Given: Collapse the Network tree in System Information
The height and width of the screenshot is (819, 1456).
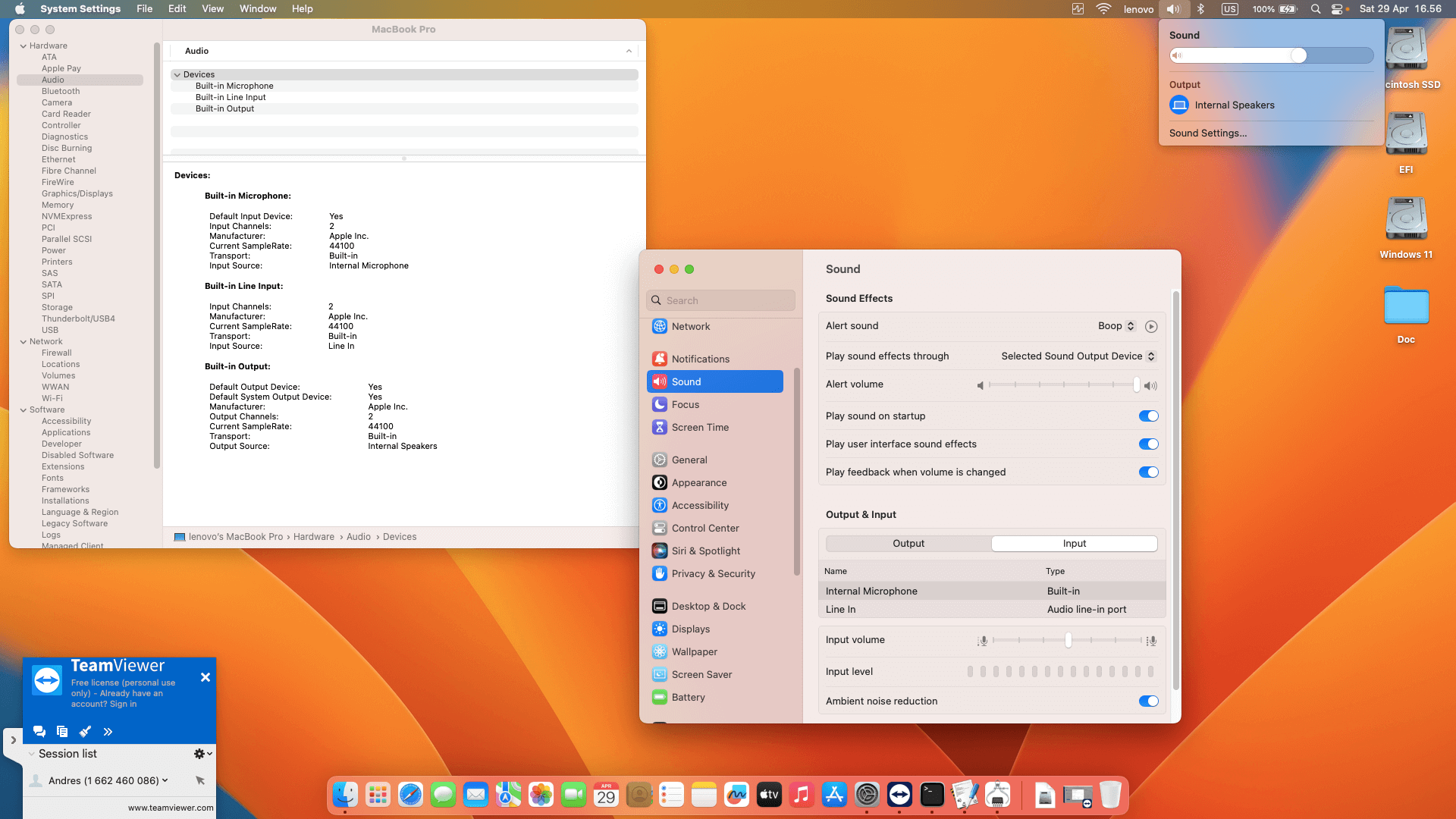Looking at the screenshot, I should 24,342.
